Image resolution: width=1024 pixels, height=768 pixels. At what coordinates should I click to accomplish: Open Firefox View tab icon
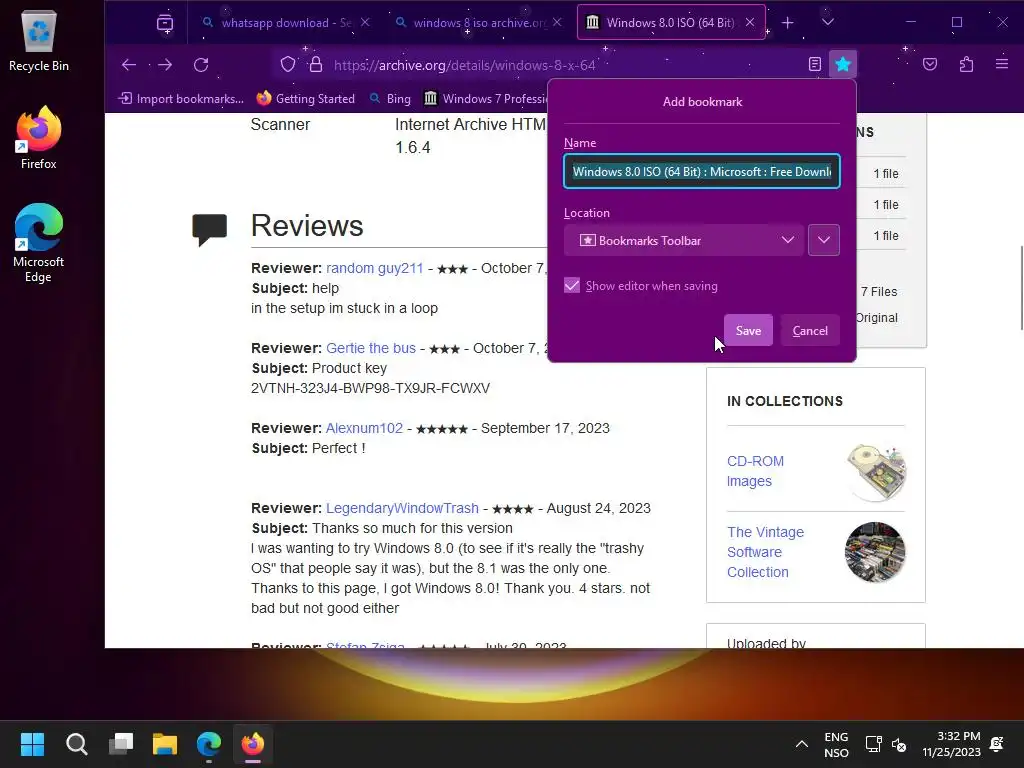click(165, 23)
